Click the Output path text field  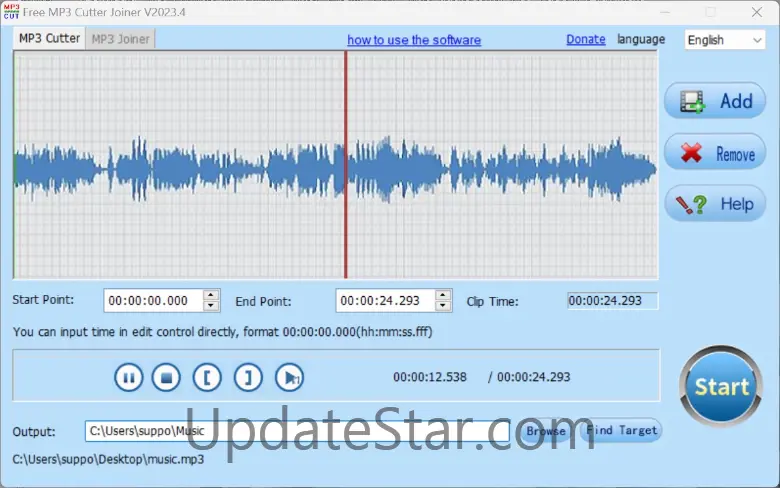point(297,431)
